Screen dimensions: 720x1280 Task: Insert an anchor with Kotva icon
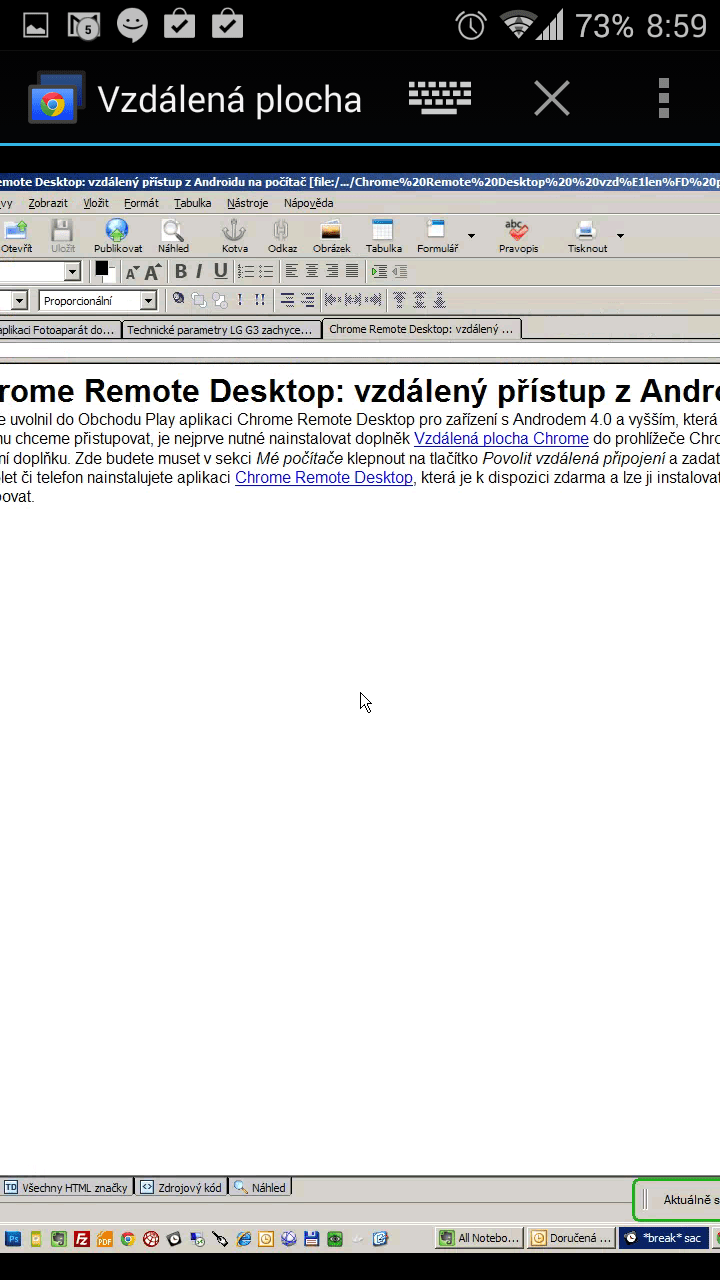pos(235,236)
